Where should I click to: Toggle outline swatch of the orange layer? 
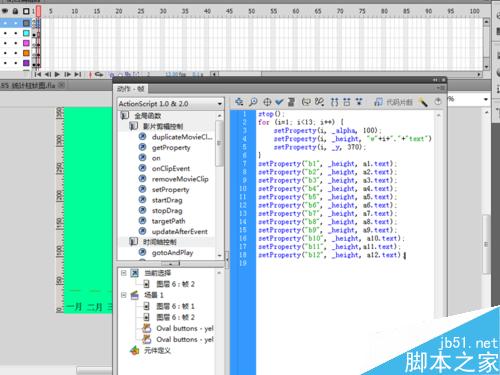point(26,53)
